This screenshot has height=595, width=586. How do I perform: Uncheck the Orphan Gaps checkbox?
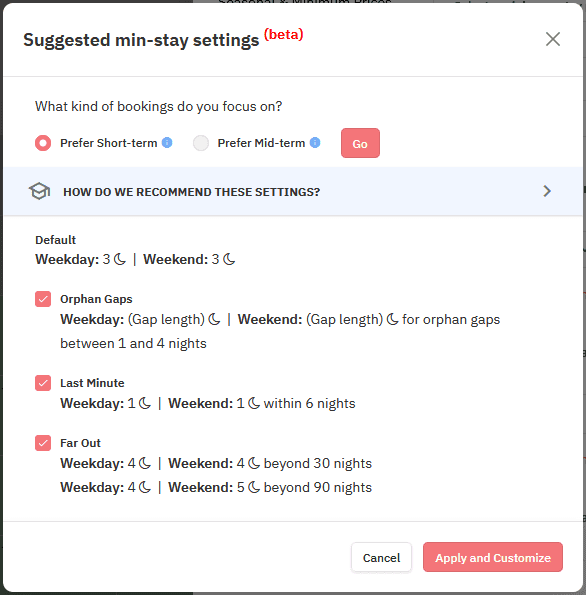point(43,299)
